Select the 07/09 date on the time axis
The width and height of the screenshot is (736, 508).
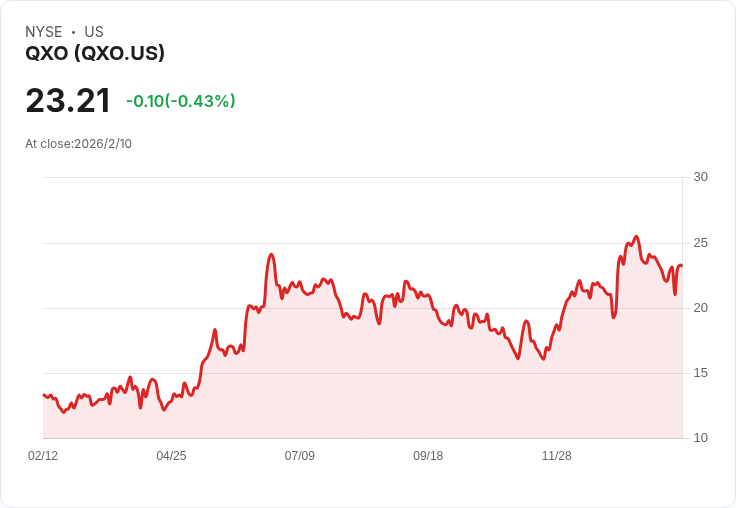300,456
